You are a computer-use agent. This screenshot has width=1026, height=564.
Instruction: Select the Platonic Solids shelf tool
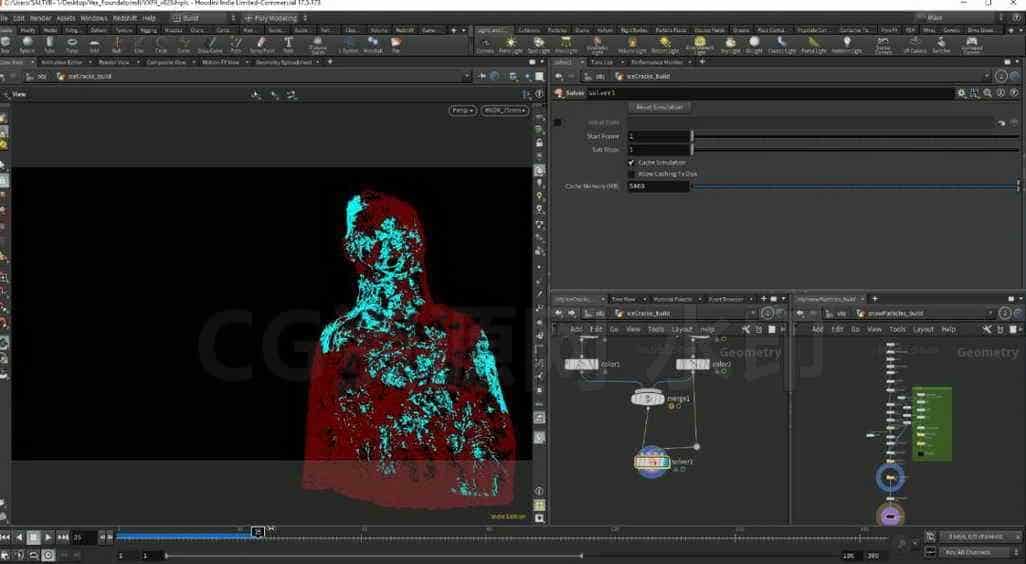coord(318,45)
